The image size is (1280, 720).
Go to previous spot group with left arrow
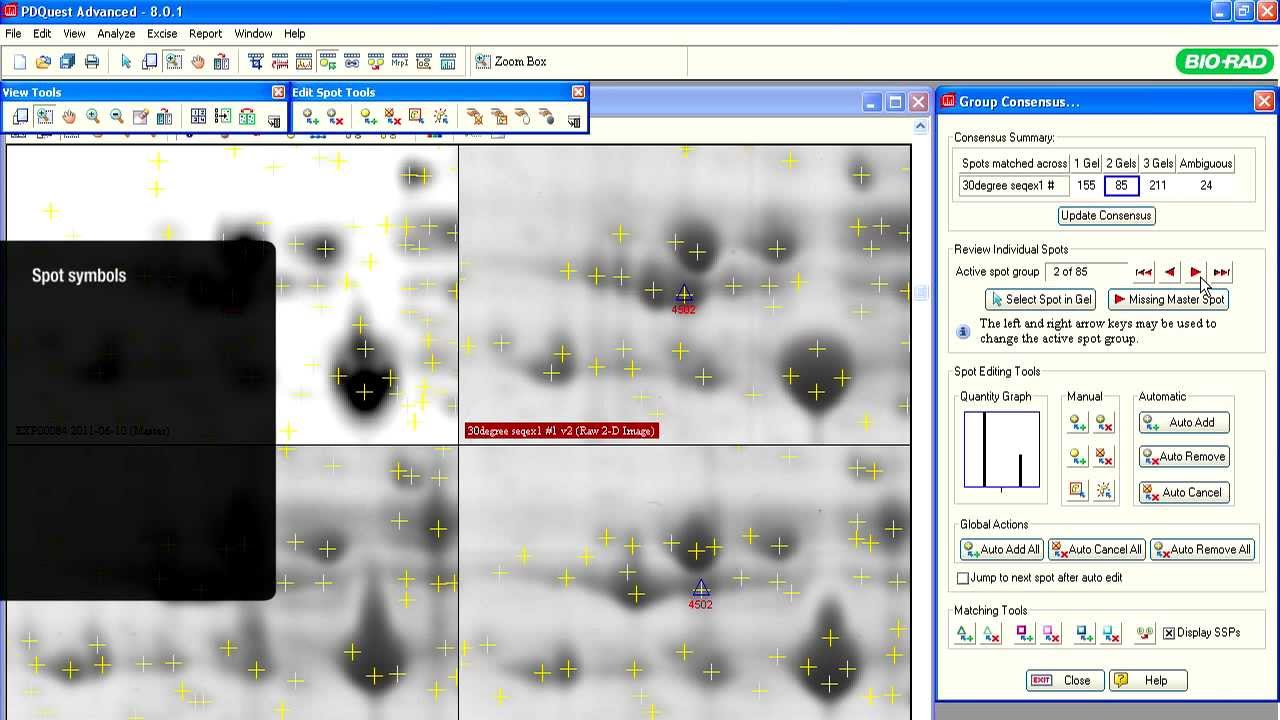coord(1170,272)
